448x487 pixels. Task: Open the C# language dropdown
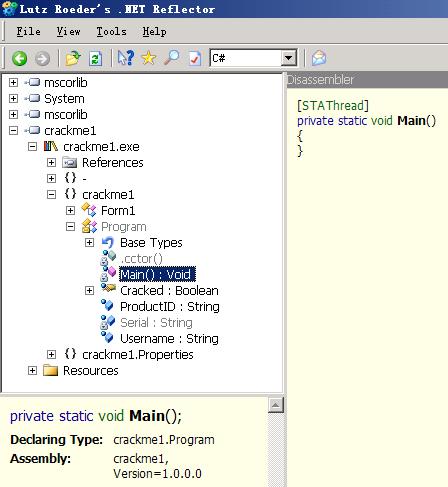click(x=289, y=59)
